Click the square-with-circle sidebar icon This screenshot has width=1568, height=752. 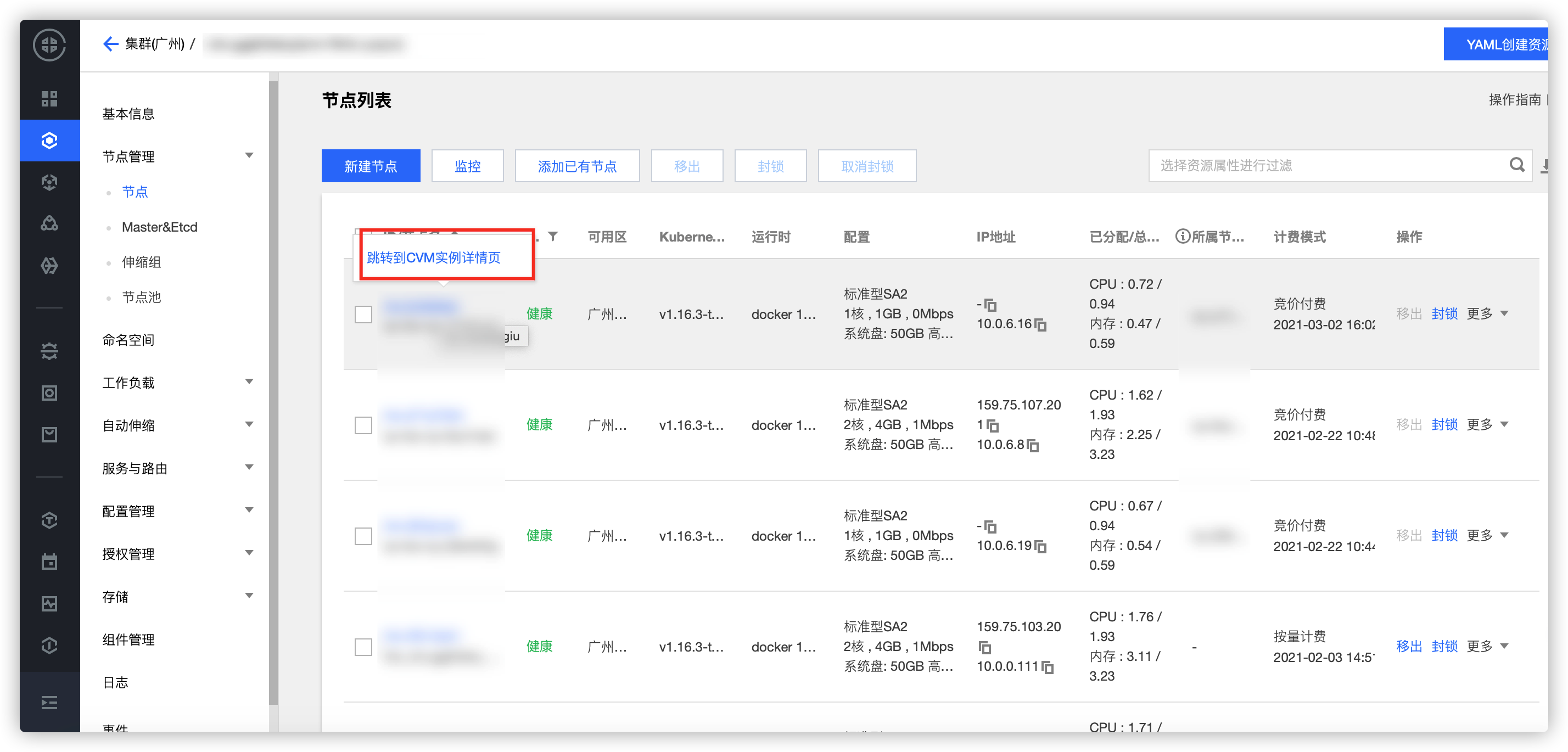tap(49, 393)
